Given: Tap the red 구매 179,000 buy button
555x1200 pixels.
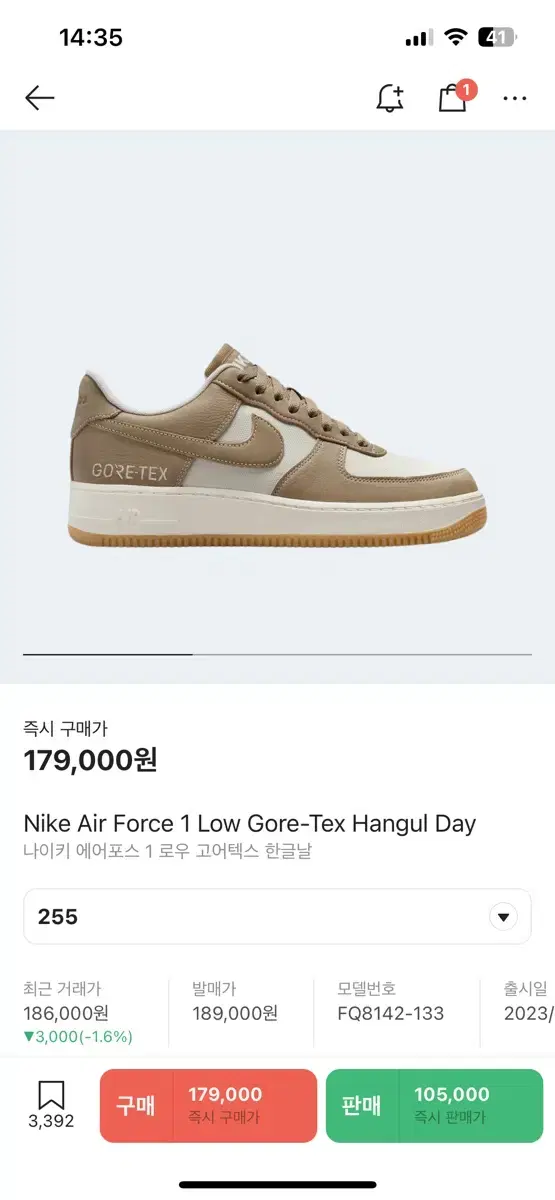Looking at the screenshot, I should (208, 1106).
